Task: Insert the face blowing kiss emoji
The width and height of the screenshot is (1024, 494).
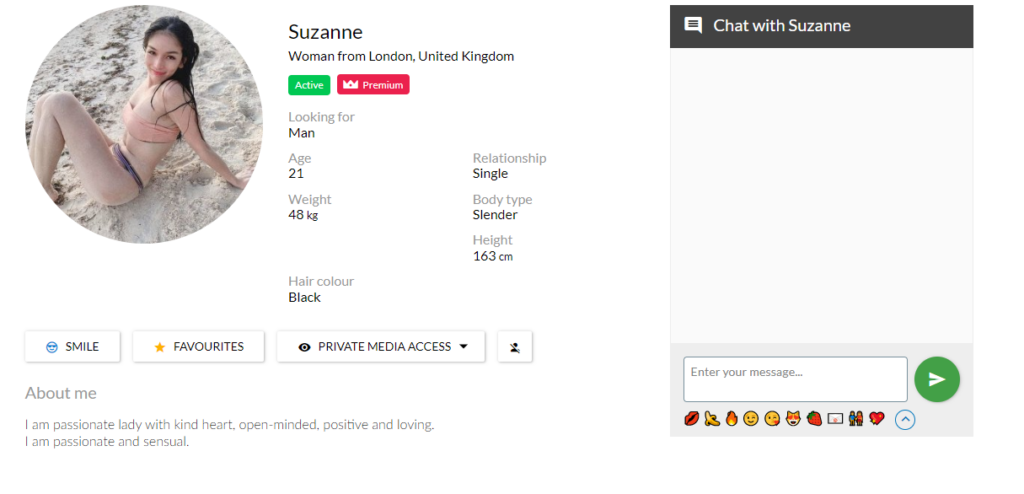Action: (x=772, y=419)
